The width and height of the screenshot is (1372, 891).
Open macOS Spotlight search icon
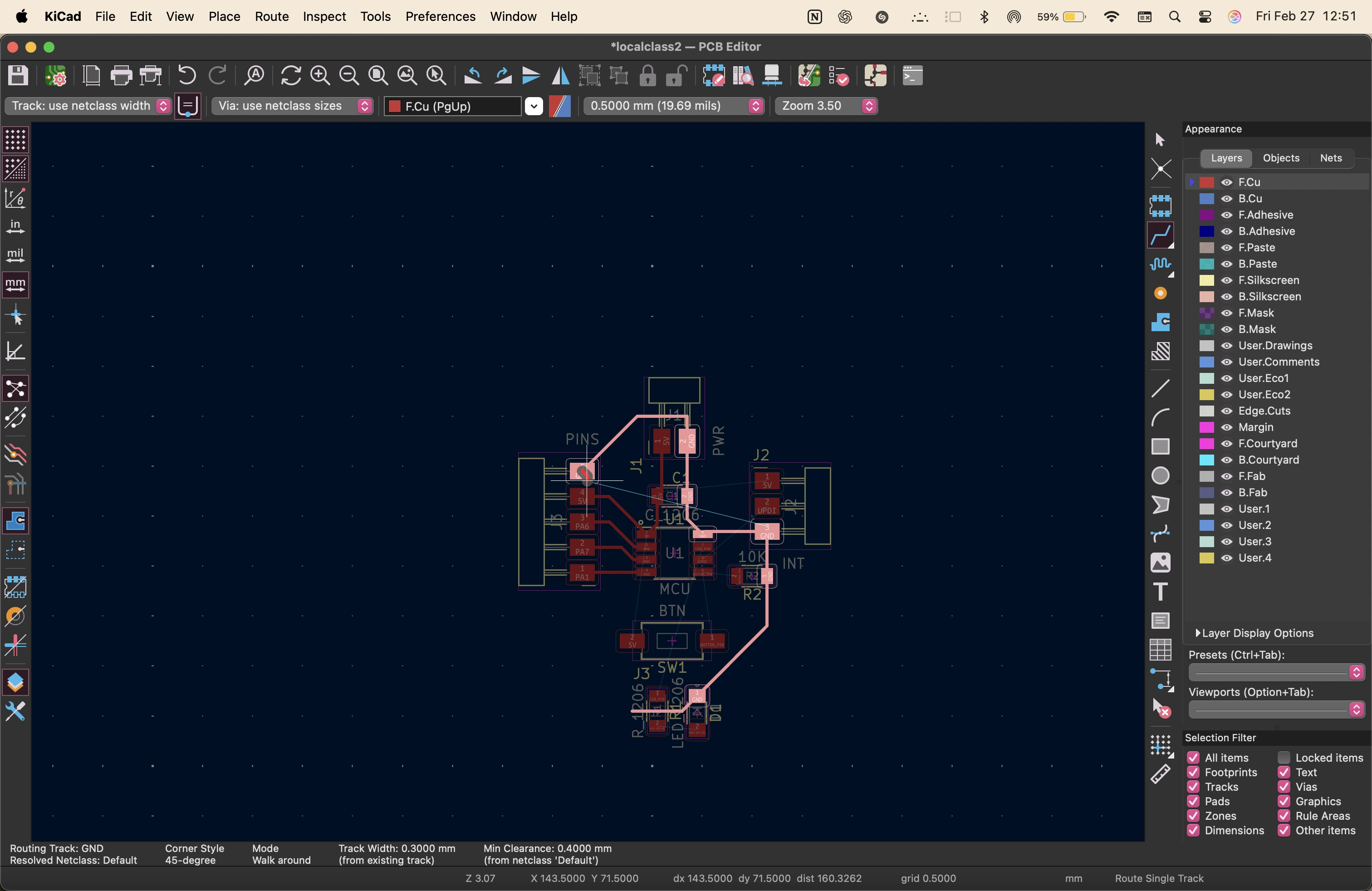[x=1174, y=17]
